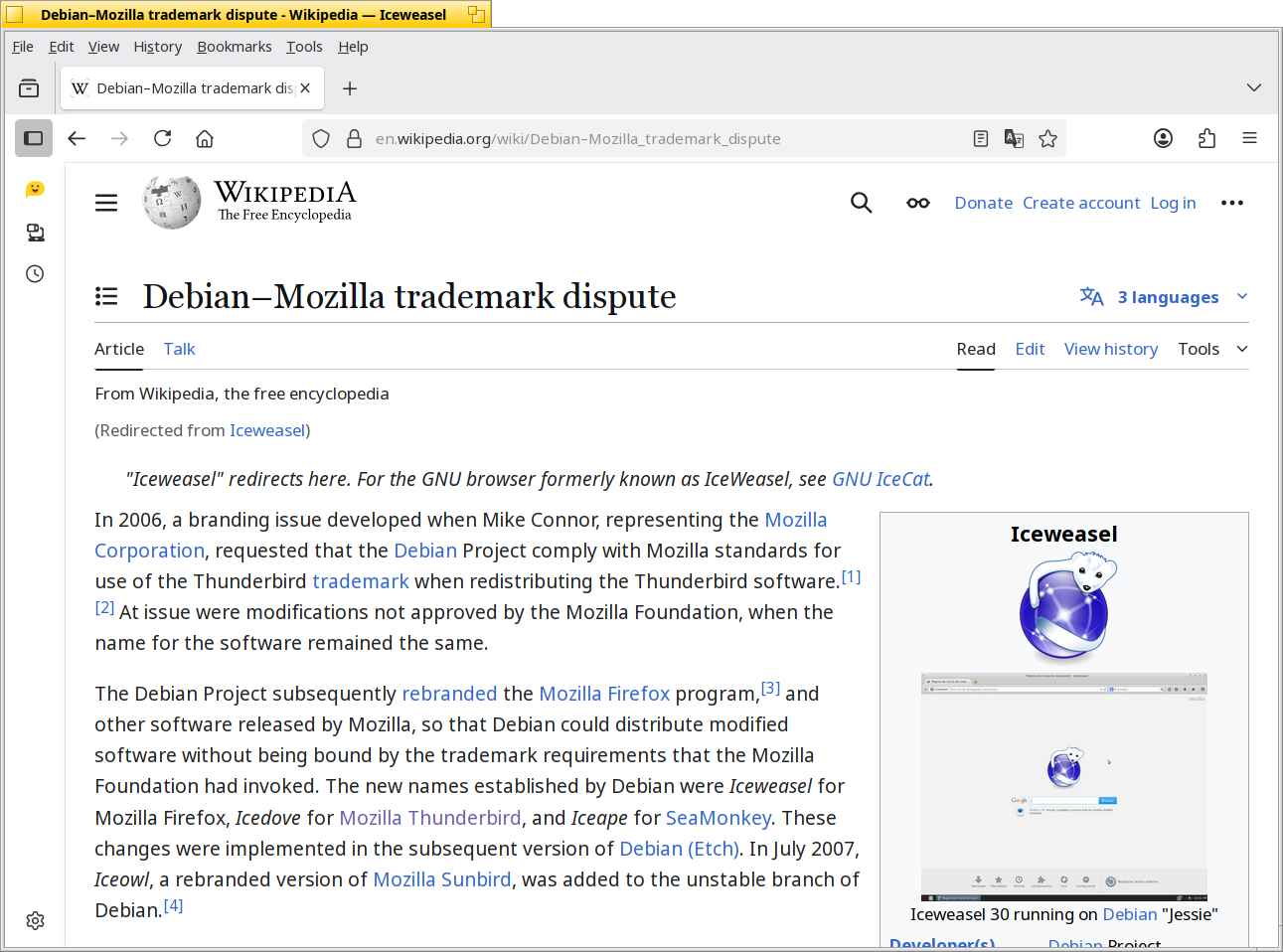Reload the current Wikipedia page

click(x=162, y=138)
